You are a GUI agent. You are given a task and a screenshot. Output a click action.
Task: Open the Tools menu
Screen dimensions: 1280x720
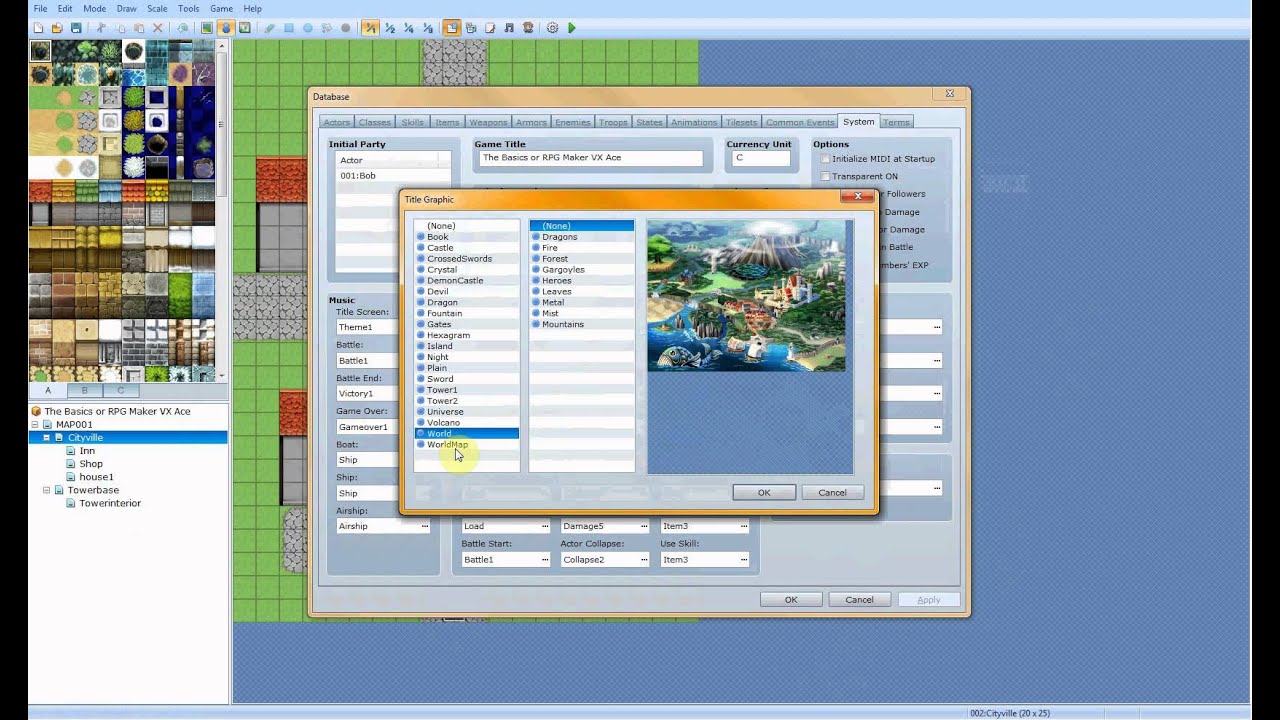point(189,8)
